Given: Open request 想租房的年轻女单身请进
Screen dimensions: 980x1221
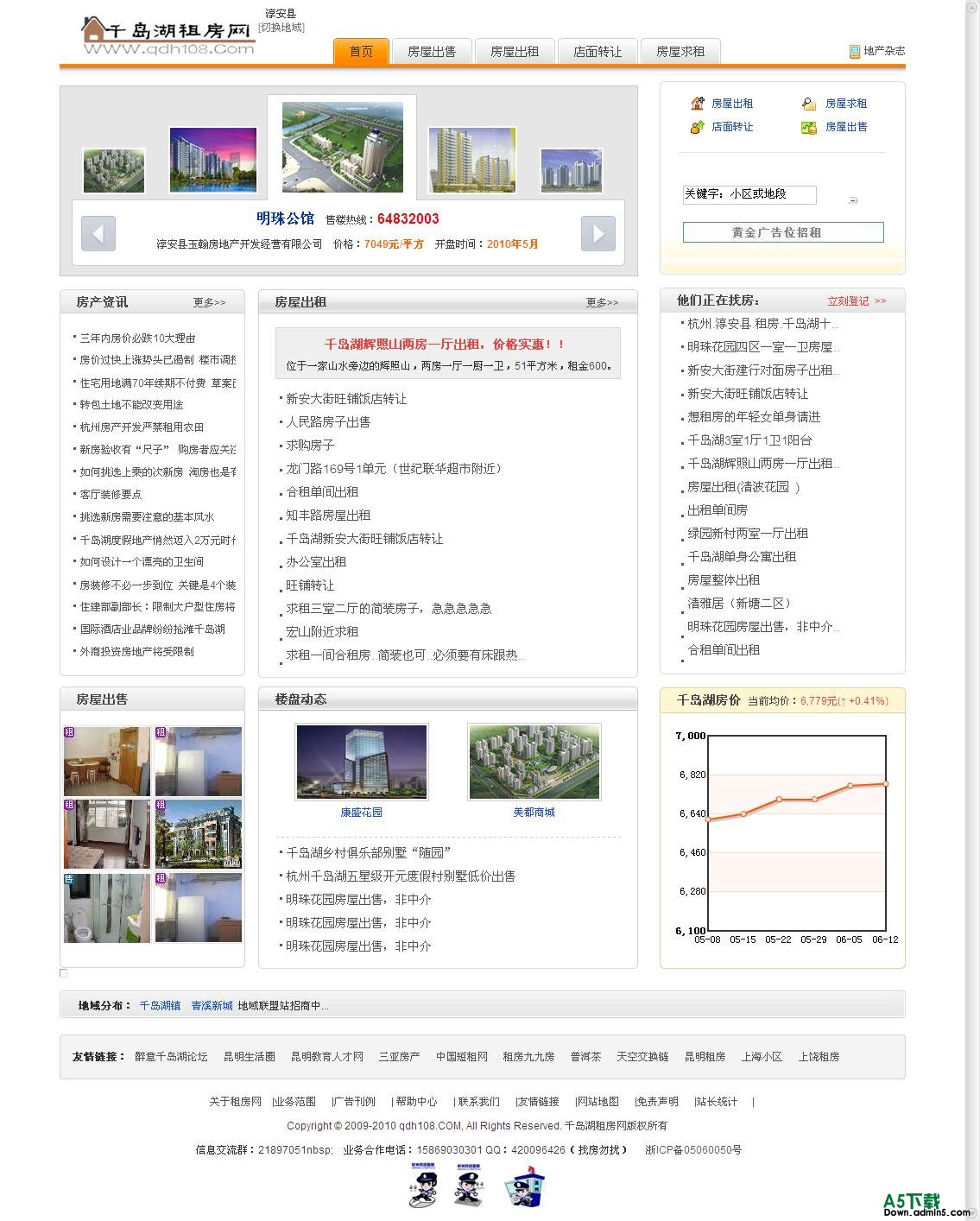Looking at the screenshot, I should coord(754,417).
